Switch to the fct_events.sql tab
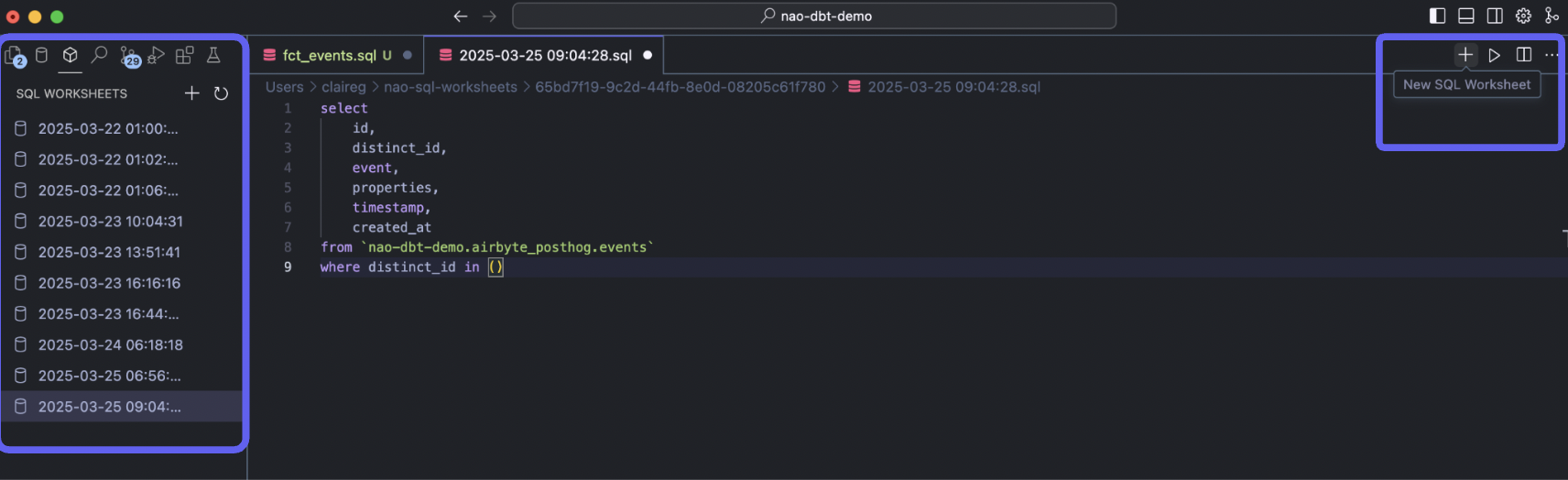 coord(337,55)
